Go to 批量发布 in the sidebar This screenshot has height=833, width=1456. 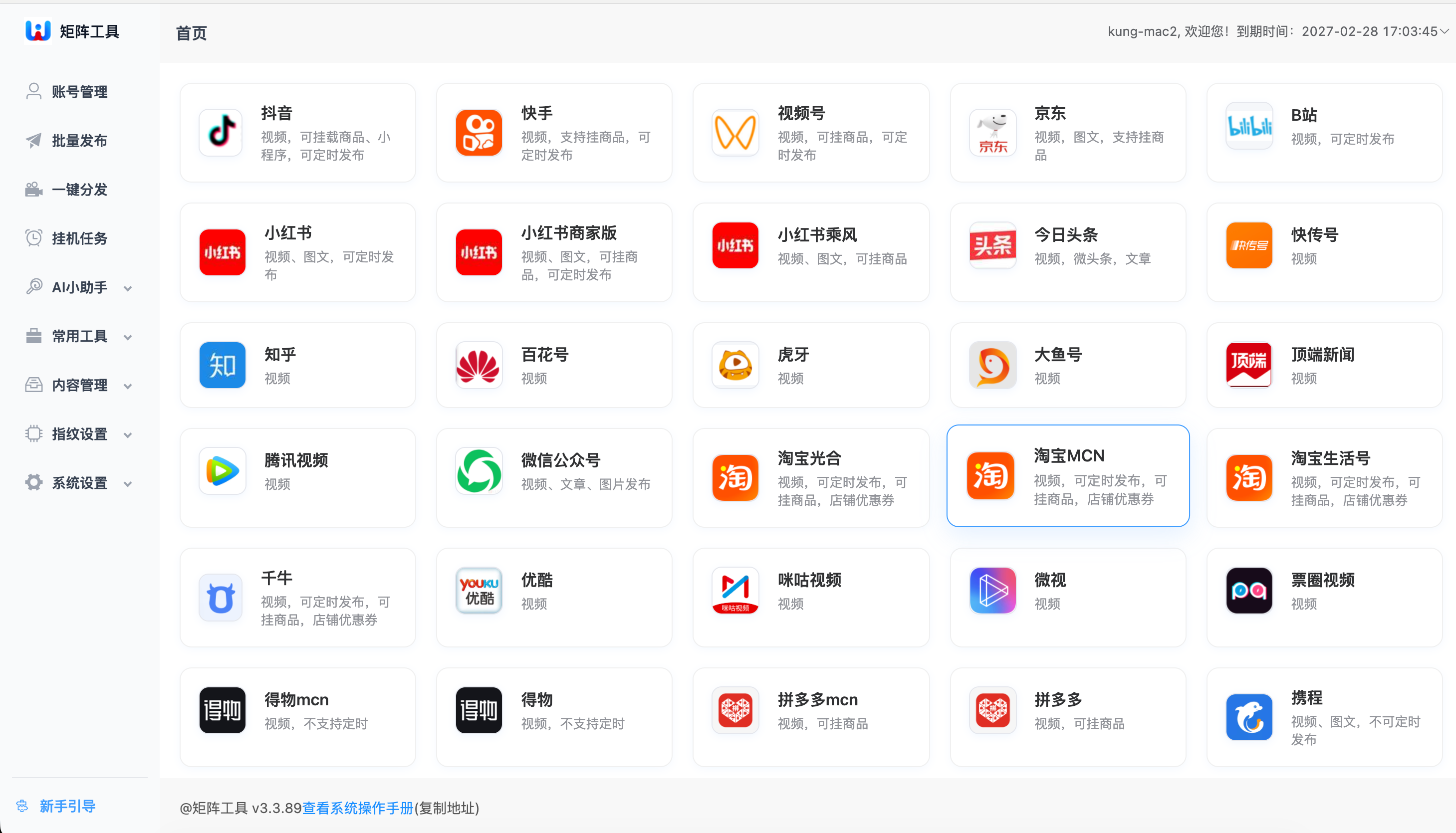point(79,141)
